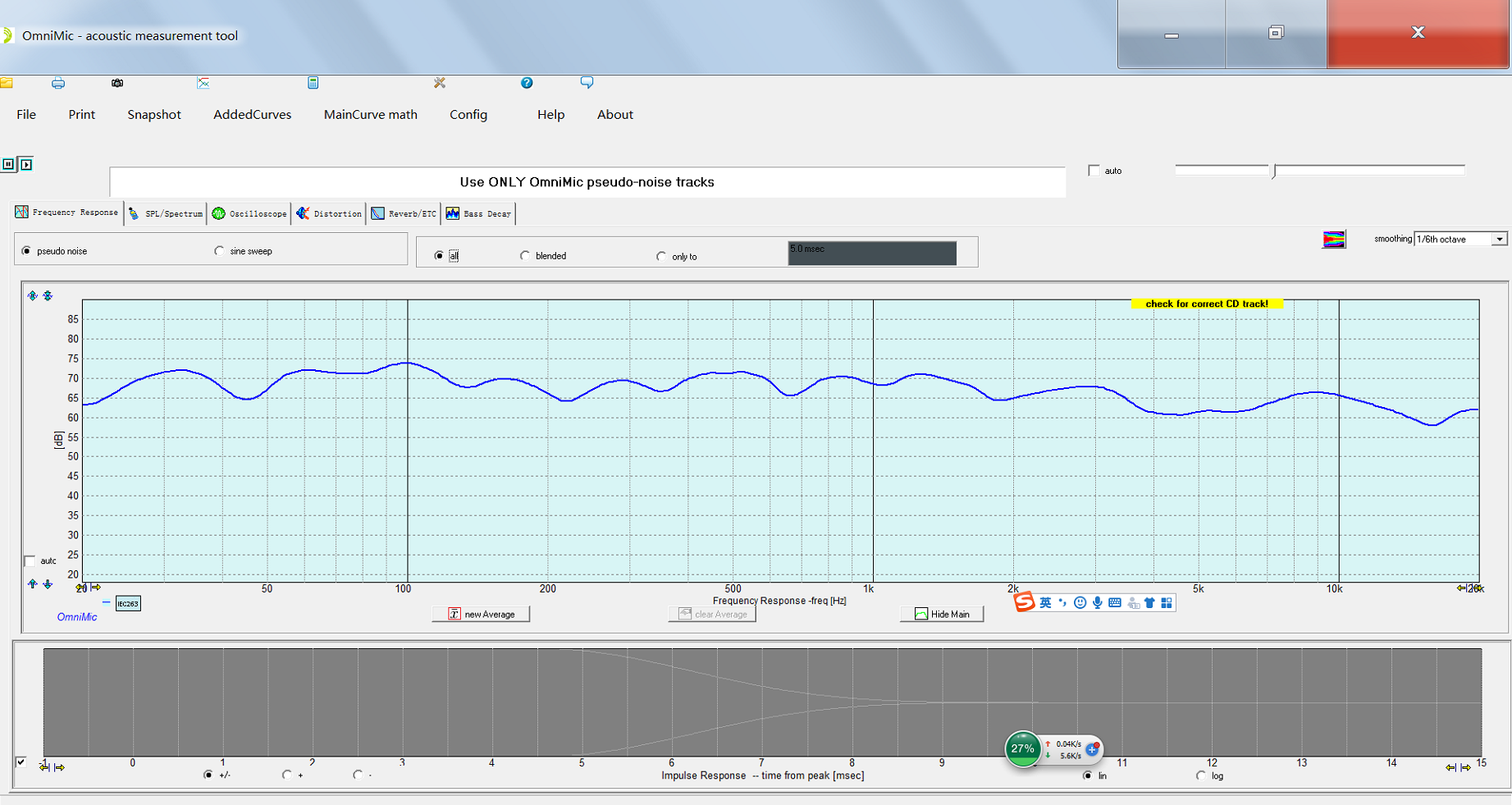
Task: Click the expand vertical scale icon at top-left of graph
Action: coord(32,295)
